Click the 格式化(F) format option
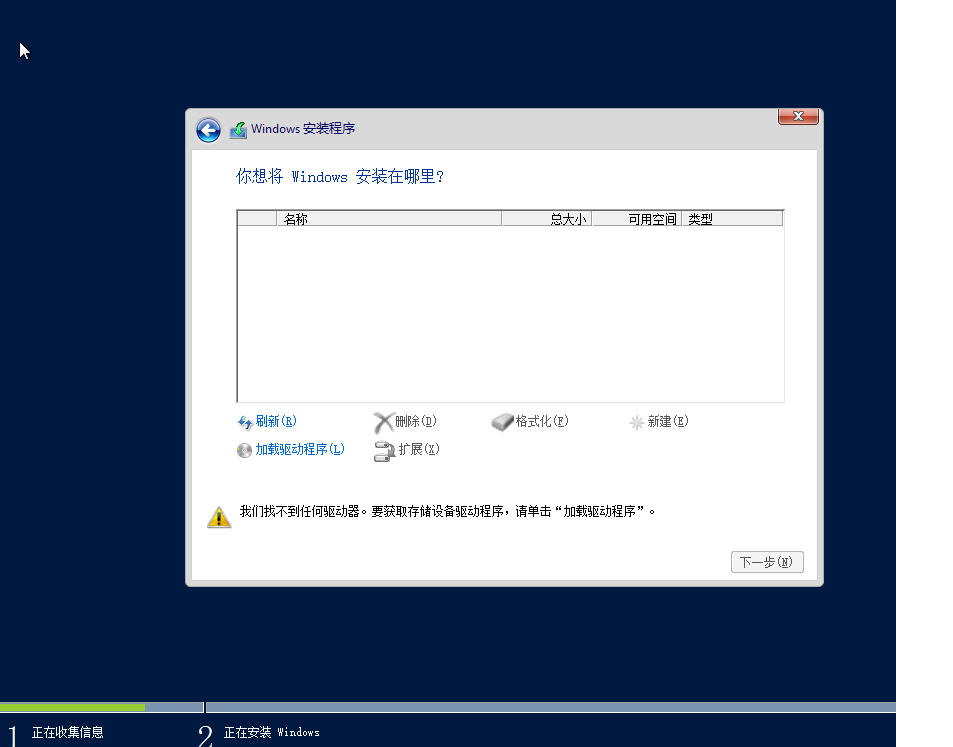Viewport: 953px width, 747px height. pos(542,421)
